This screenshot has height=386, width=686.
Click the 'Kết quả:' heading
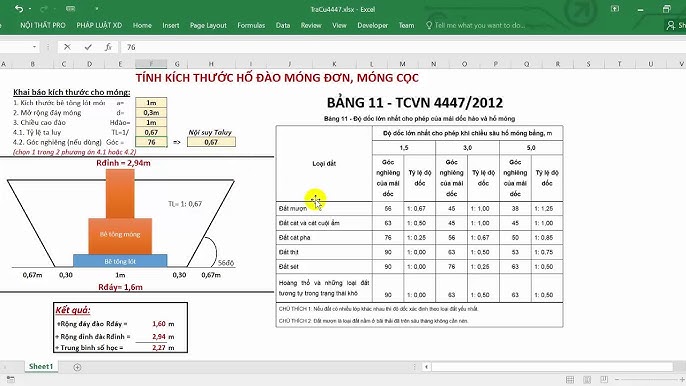pyautogui.click(x=73, y=310)
